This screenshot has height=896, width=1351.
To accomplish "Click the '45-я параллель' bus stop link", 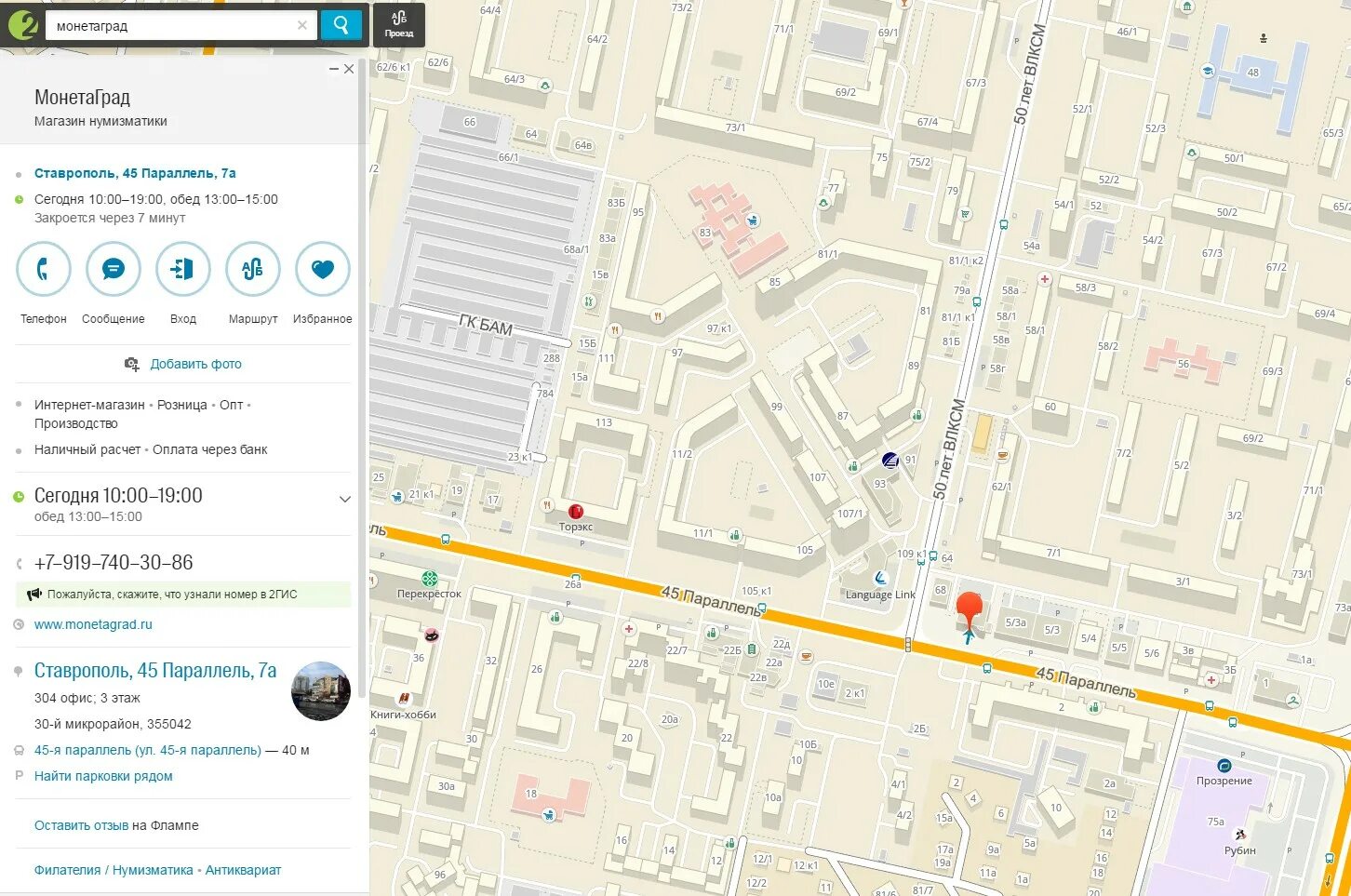I will [148, 750].
